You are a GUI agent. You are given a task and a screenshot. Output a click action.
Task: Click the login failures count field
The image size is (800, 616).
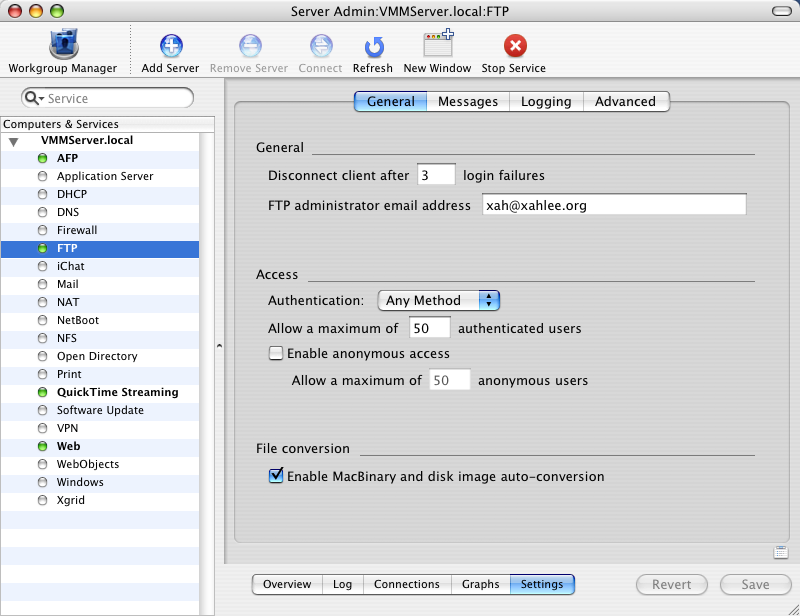coord(436,175)
